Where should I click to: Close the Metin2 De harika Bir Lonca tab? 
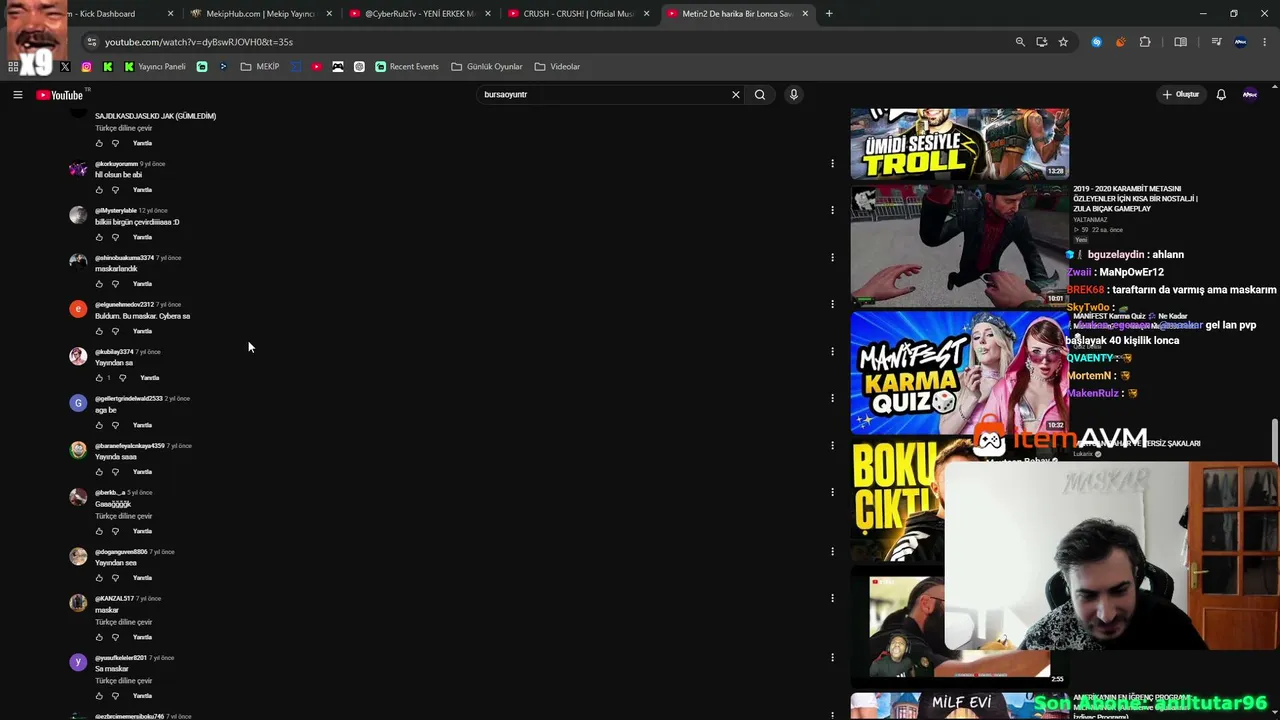click(x=805, y=14)
